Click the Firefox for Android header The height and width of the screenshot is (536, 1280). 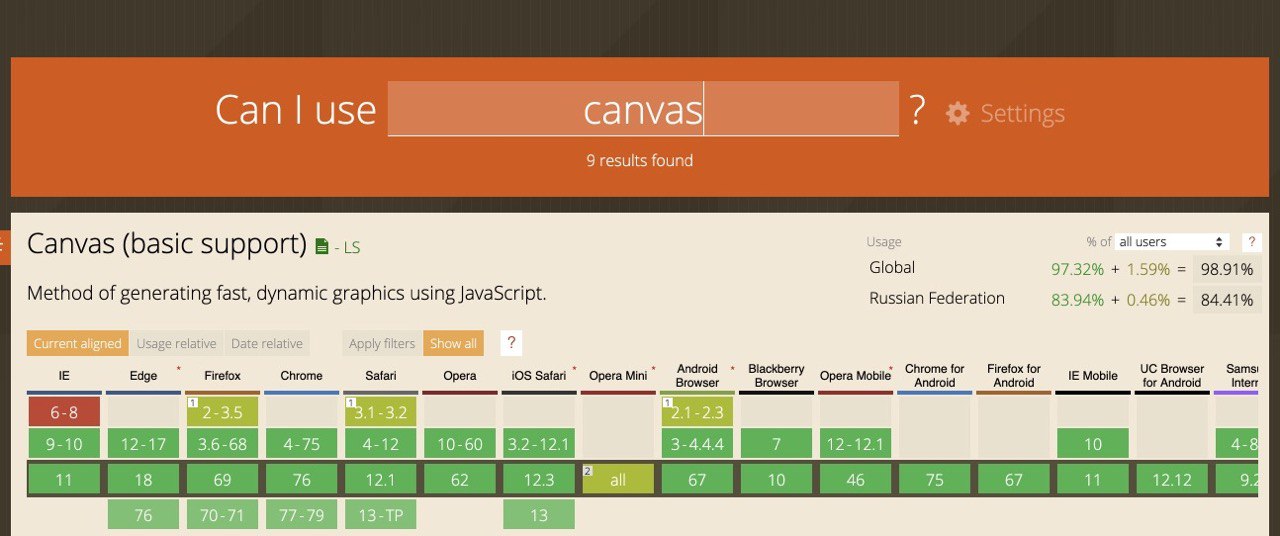pyautogui.click(x=1013, y=376)
